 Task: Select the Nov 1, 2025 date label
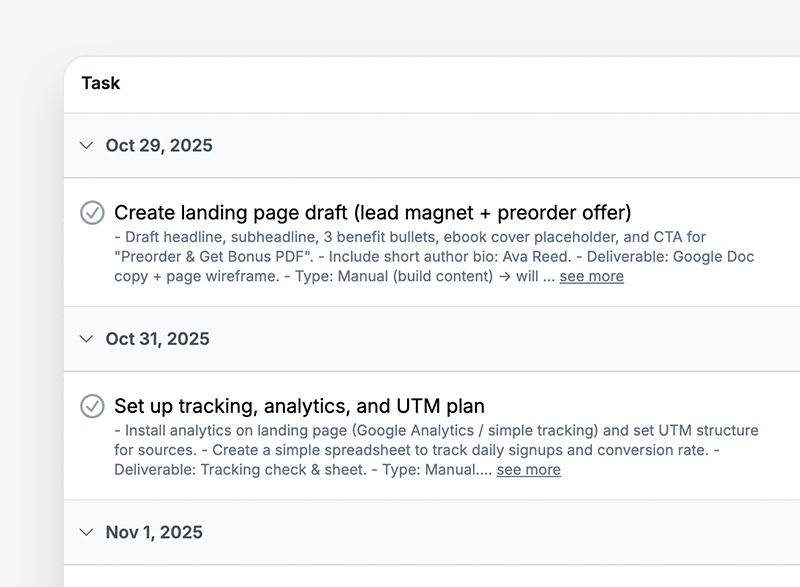(x=154, y=532)
